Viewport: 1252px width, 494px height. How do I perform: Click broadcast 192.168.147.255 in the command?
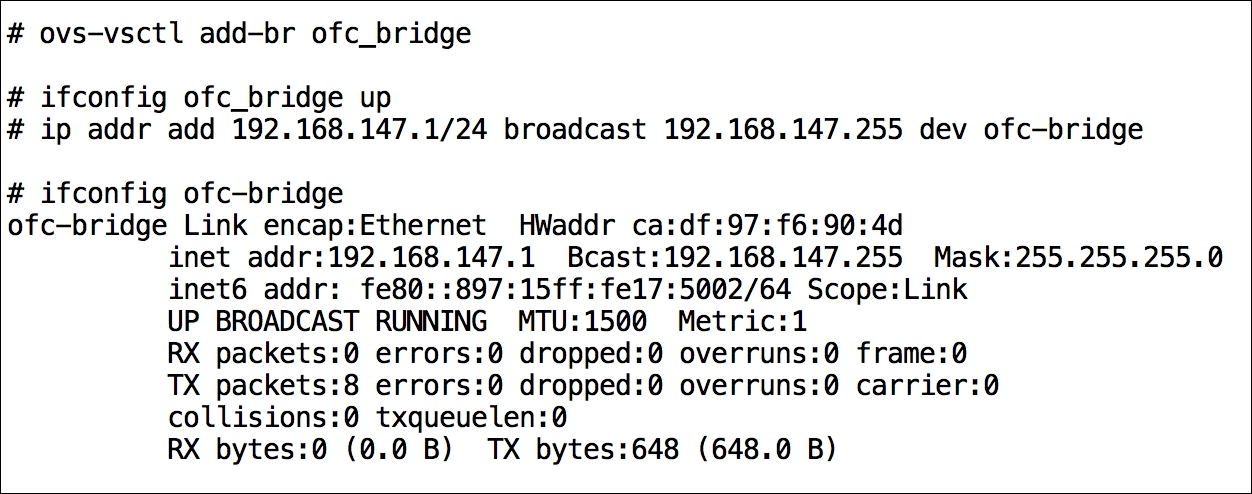[703, 130]
